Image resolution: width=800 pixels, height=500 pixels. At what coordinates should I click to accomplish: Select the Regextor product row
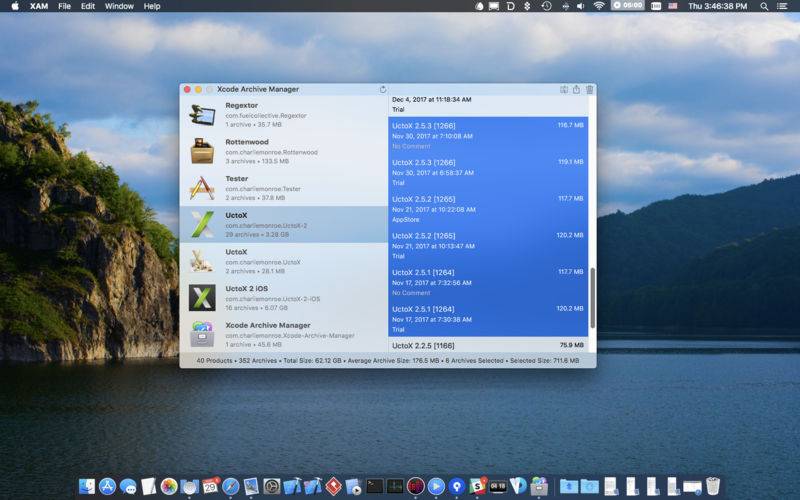(x=284, y=114)
